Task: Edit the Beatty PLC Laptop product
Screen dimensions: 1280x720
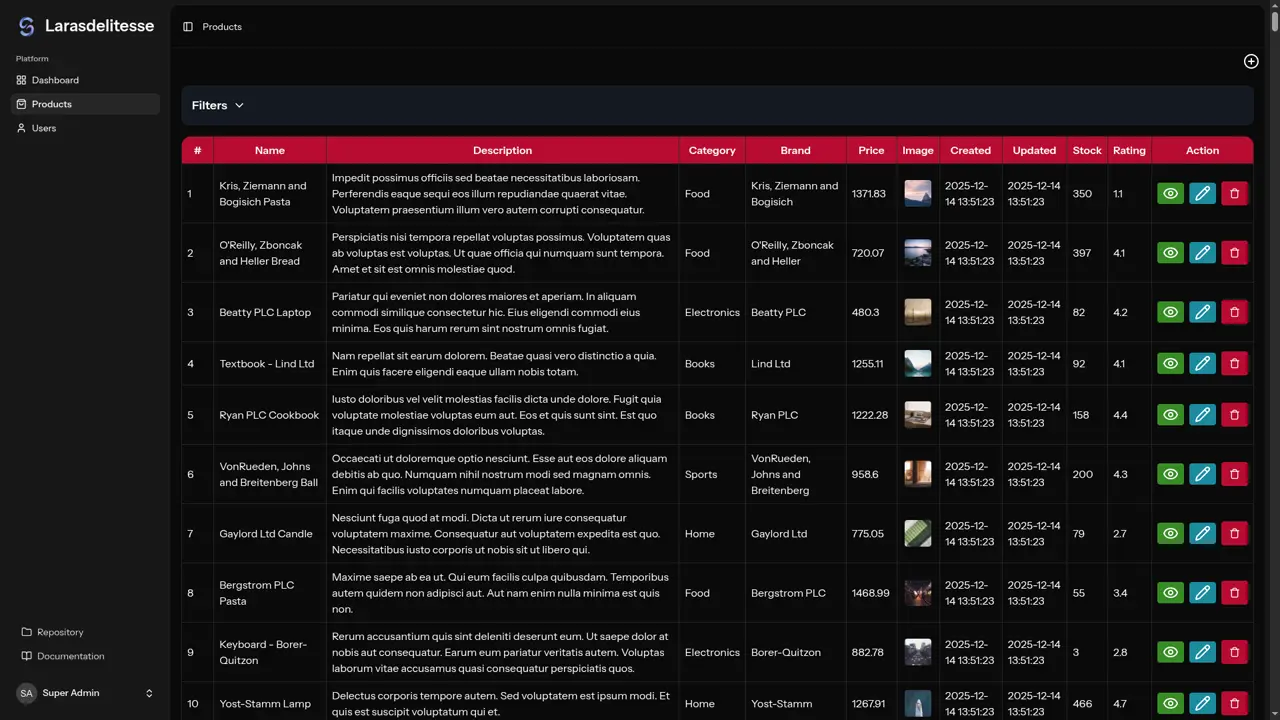Action: 1202,312
